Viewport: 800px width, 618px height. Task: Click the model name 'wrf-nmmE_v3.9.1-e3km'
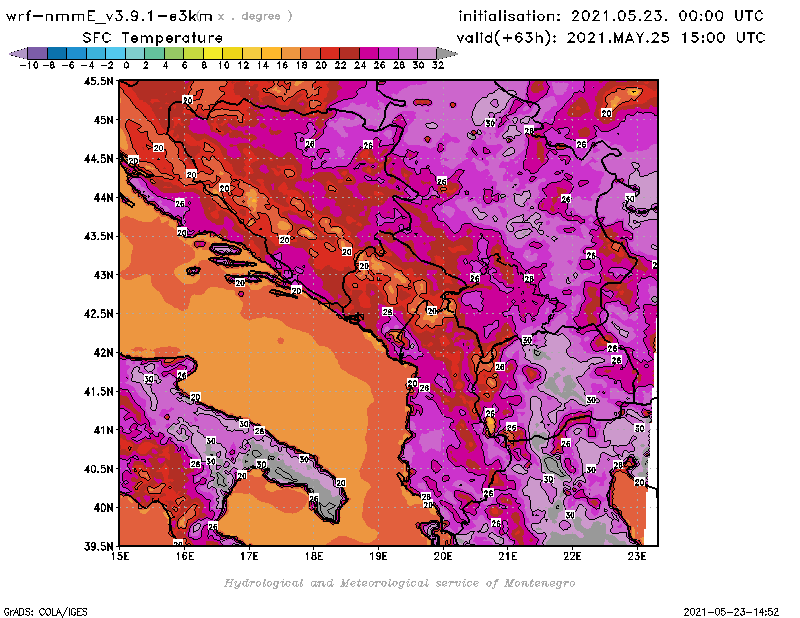pos(108,16)
